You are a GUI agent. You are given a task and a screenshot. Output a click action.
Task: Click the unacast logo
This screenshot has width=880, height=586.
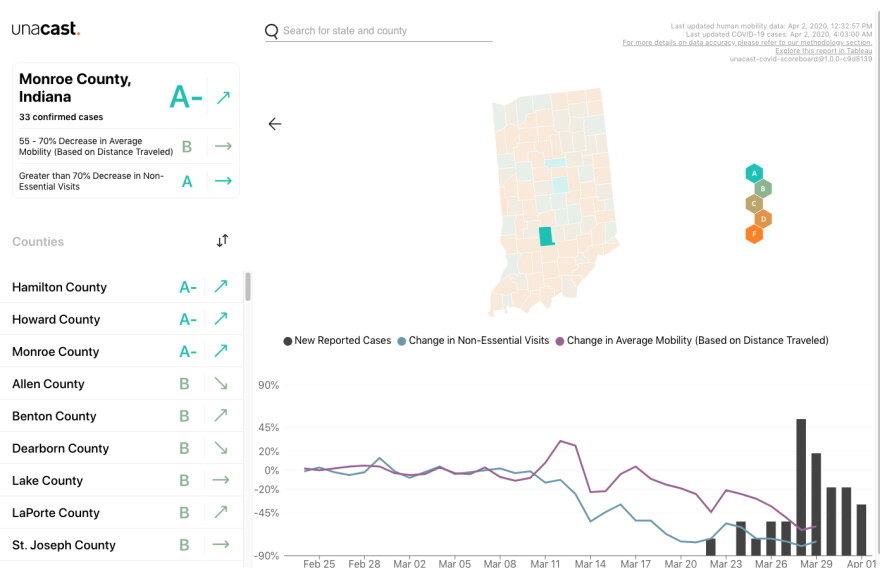coord(46,29)
